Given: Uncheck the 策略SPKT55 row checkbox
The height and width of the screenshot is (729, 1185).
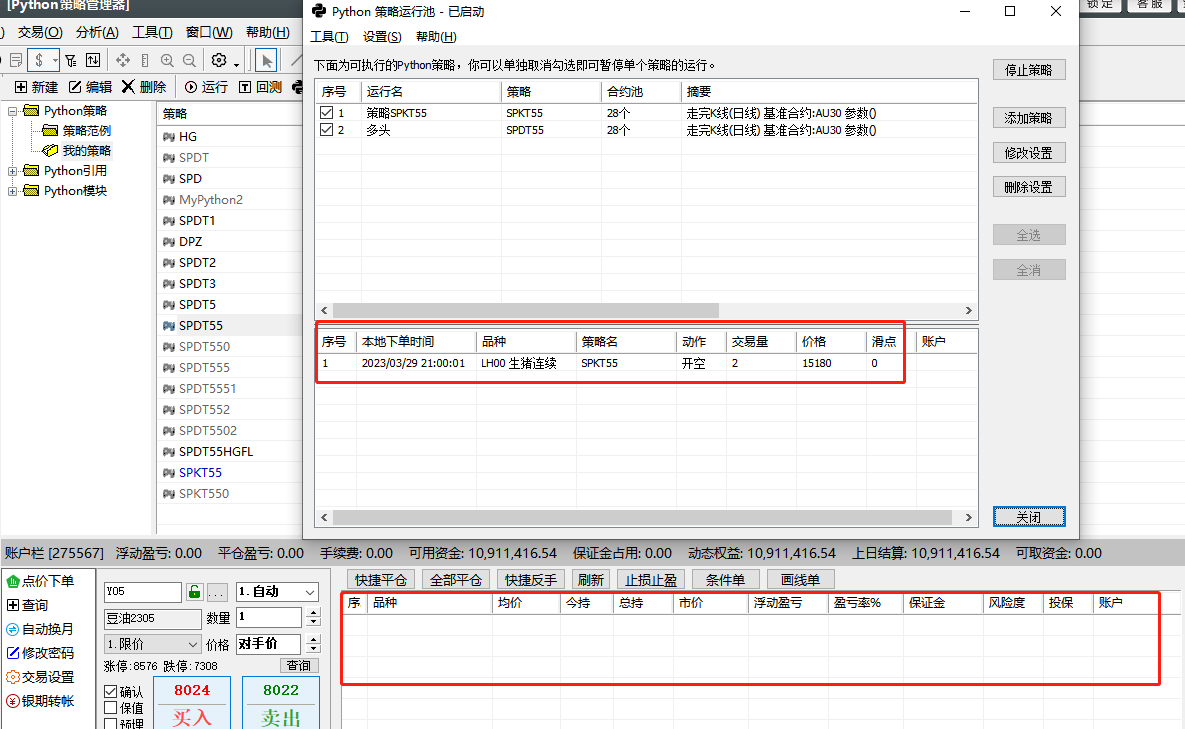Looking at the screenshot, I should pyautogui.click(x=326, y=113).
